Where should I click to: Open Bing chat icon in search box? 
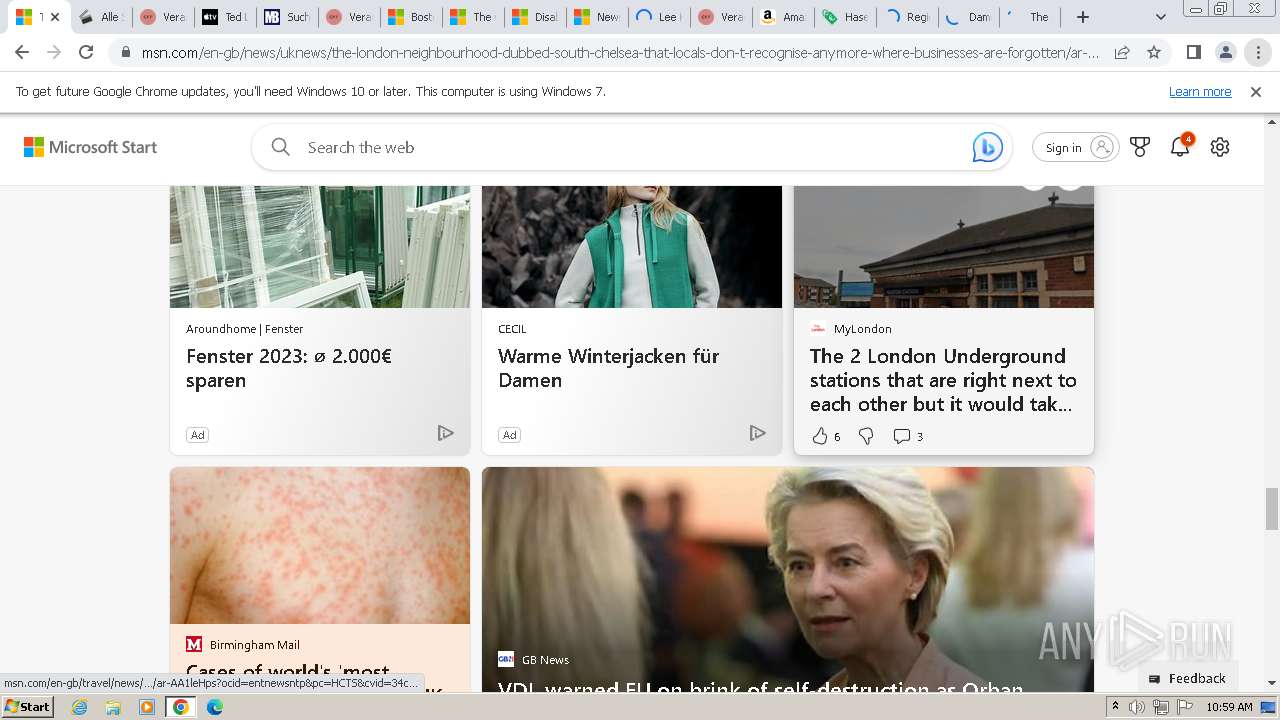987,147
